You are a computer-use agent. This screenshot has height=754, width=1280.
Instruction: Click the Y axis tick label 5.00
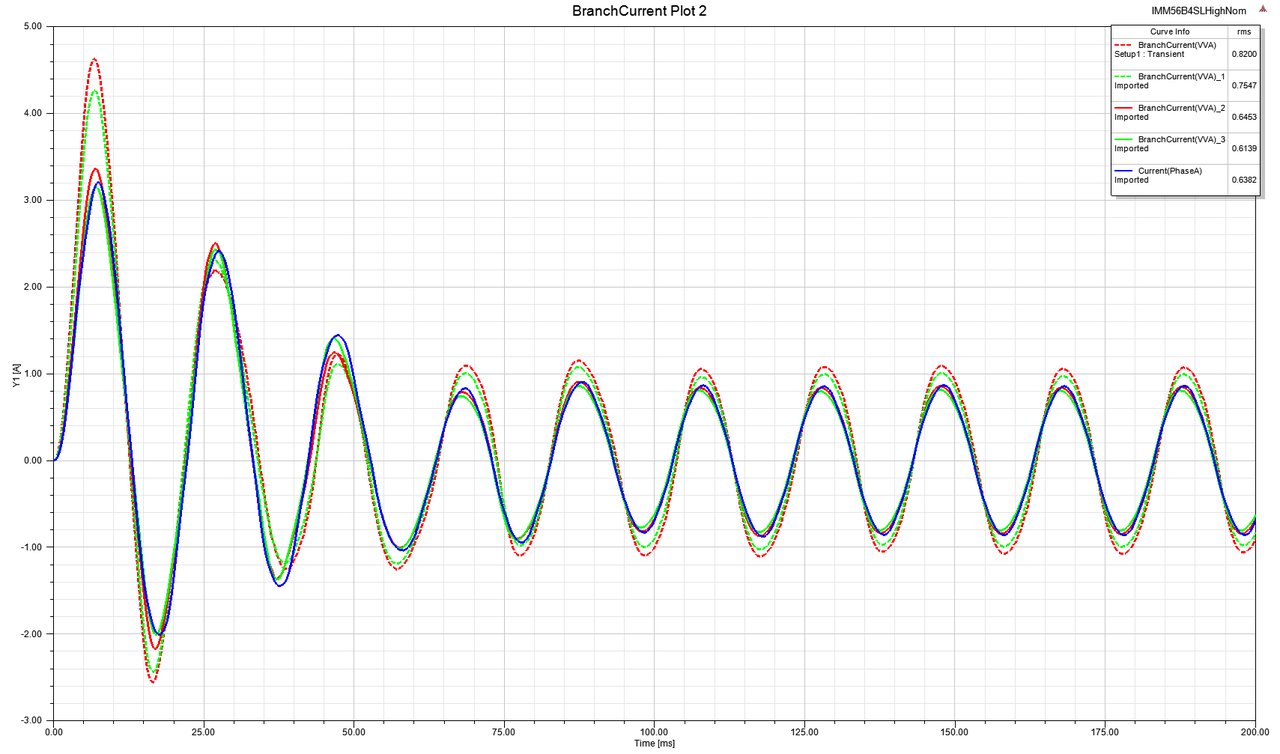32,27
